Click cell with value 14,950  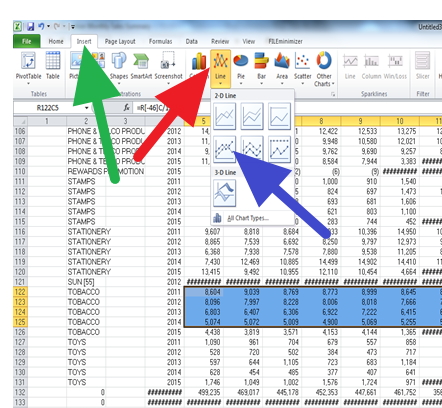tap(400, 231)
